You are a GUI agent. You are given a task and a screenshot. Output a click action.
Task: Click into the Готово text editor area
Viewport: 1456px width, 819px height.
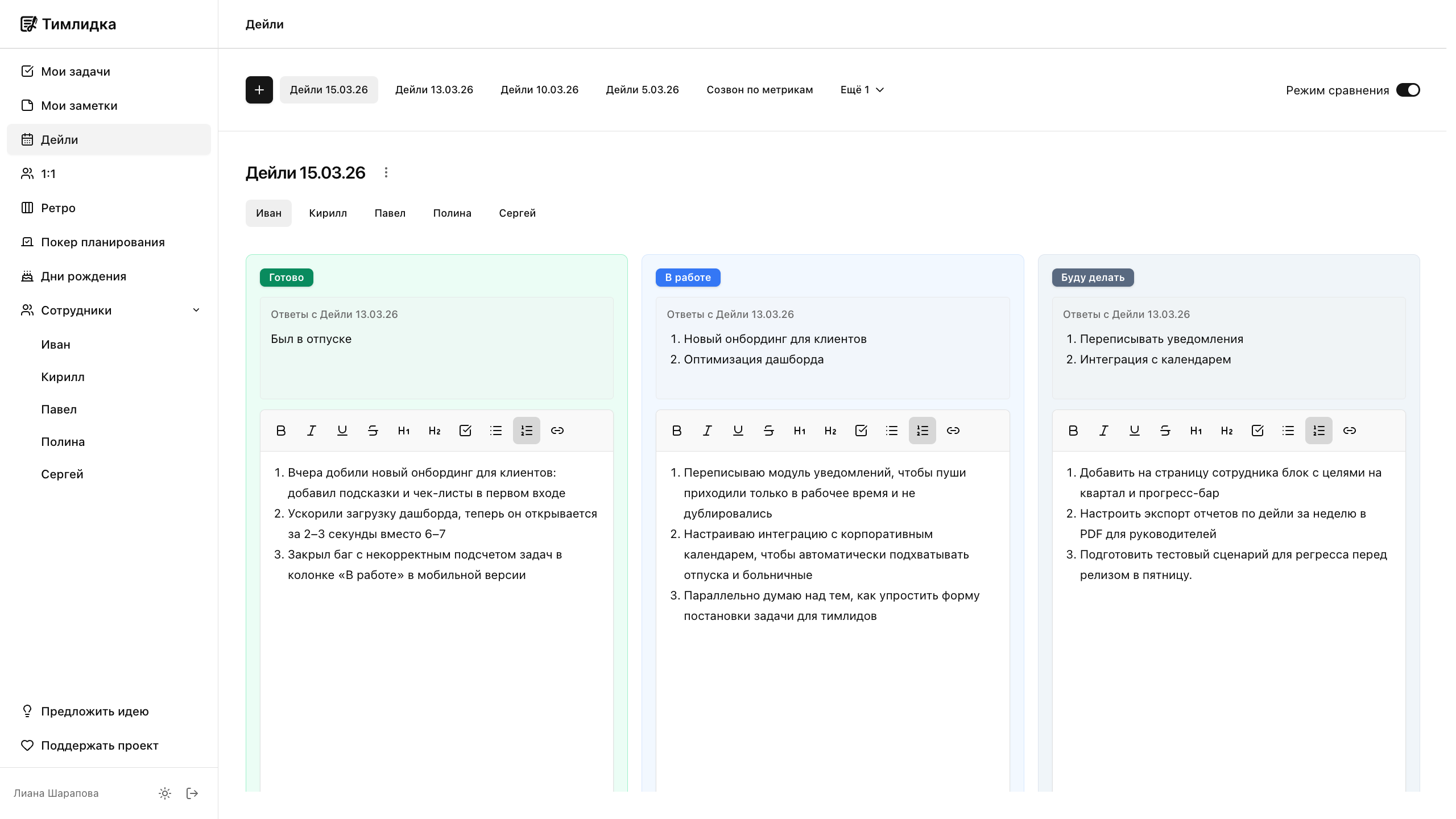pos(436,654)
